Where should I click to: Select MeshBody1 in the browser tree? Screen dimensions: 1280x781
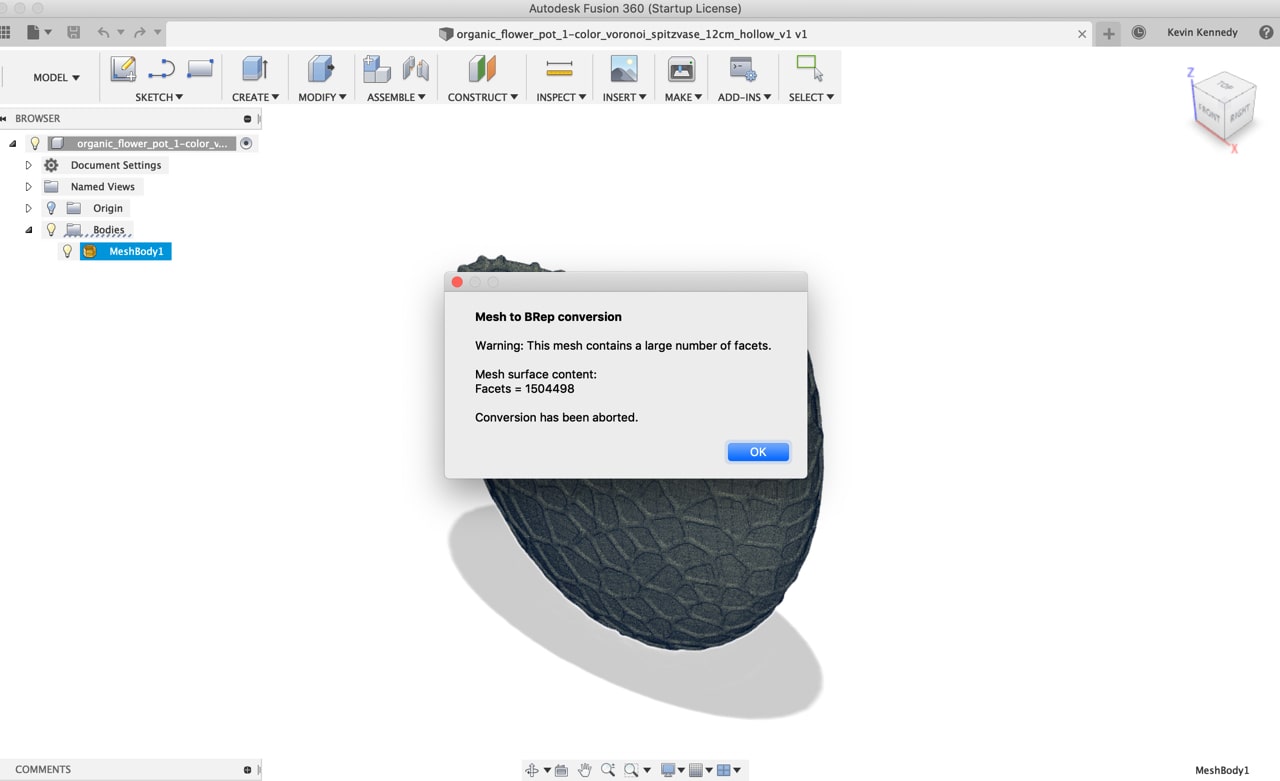click(135, 252)
